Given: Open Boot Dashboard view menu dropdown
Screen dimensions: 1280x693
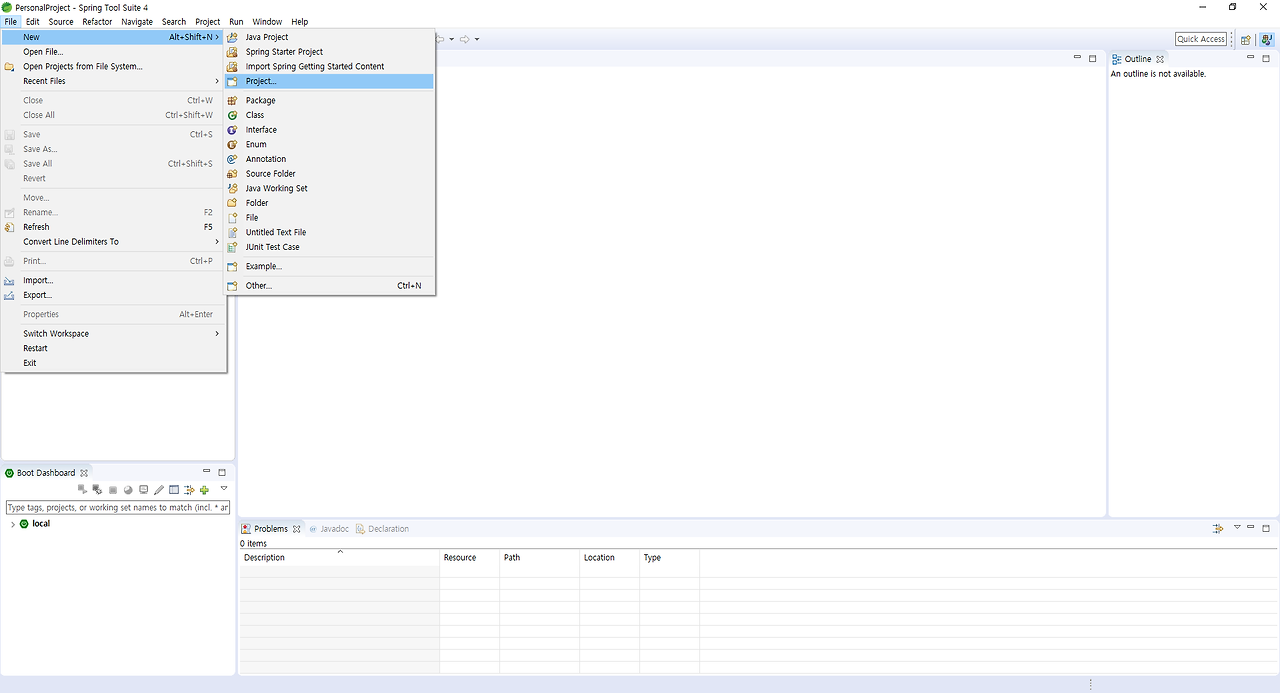Looking at the screenshot, I should 224,489.
